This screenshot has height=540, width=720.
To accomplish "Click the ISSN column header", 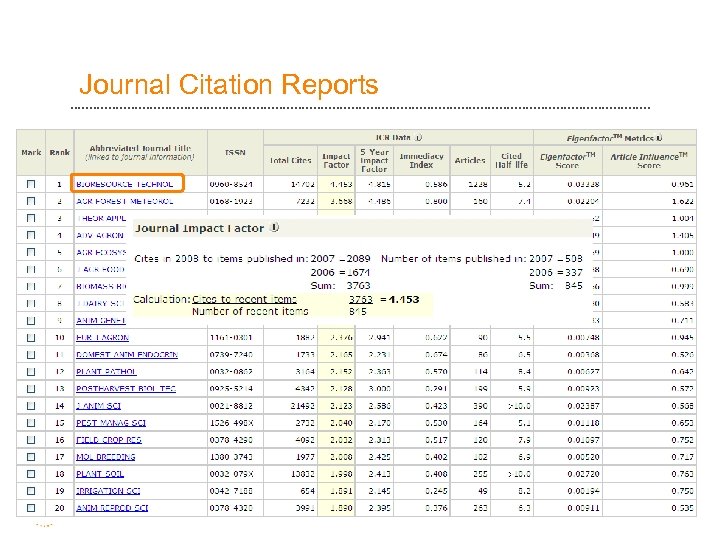I will click(x=235, y=152).
